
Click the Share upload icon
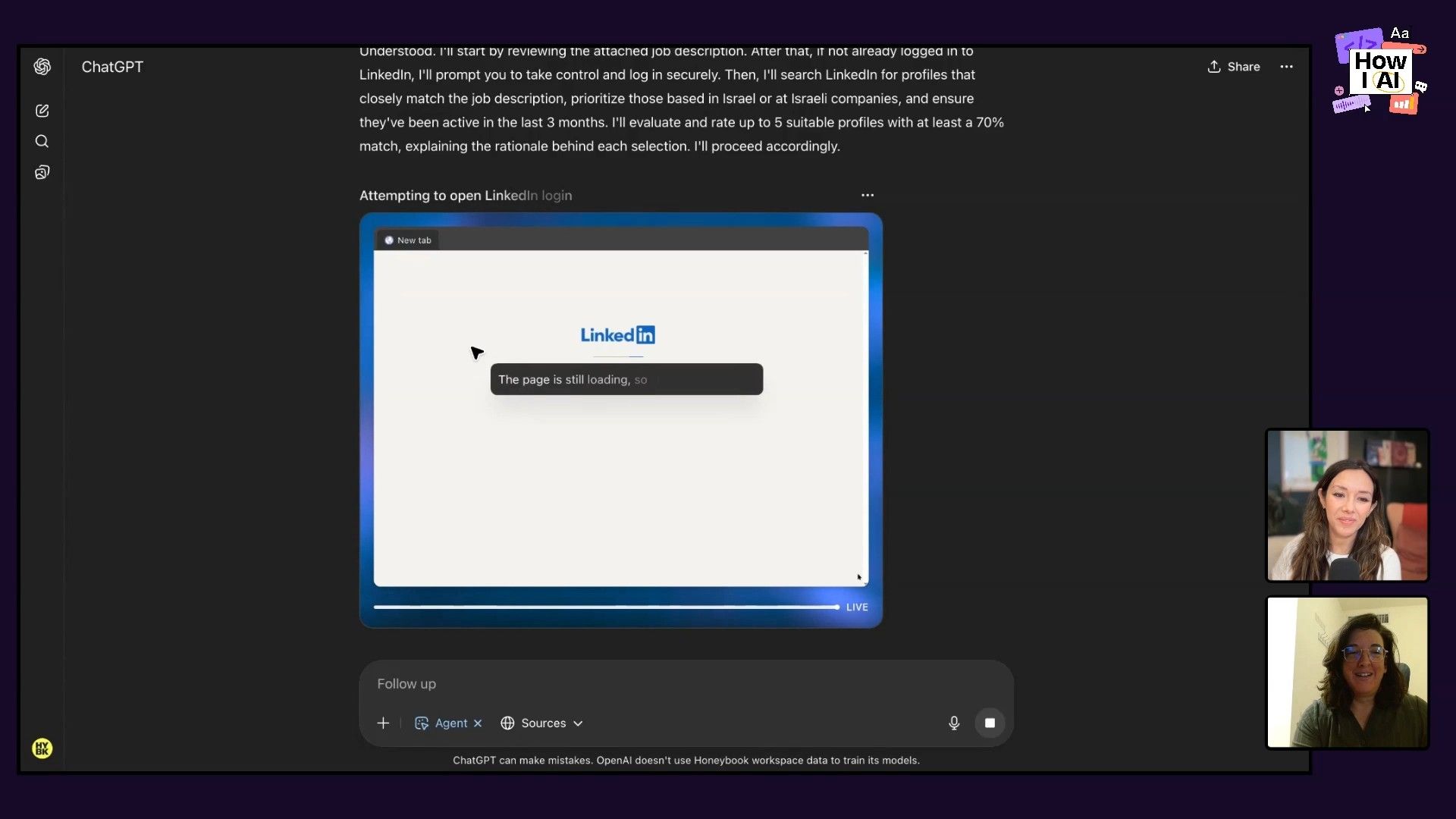pos(1214,67)
